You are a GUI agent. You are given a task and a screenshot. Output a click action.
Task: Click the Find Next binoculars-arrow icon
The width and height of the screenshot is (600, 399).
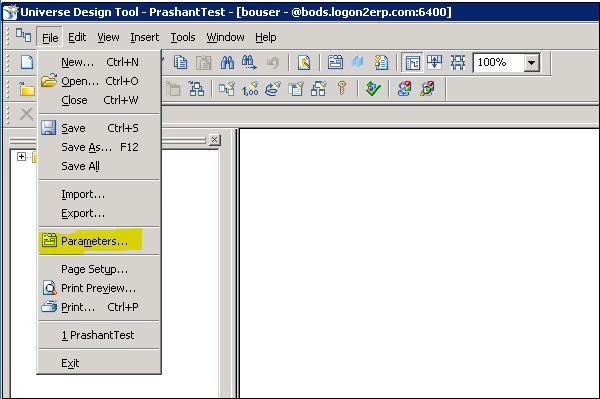[x=249, y=62]
